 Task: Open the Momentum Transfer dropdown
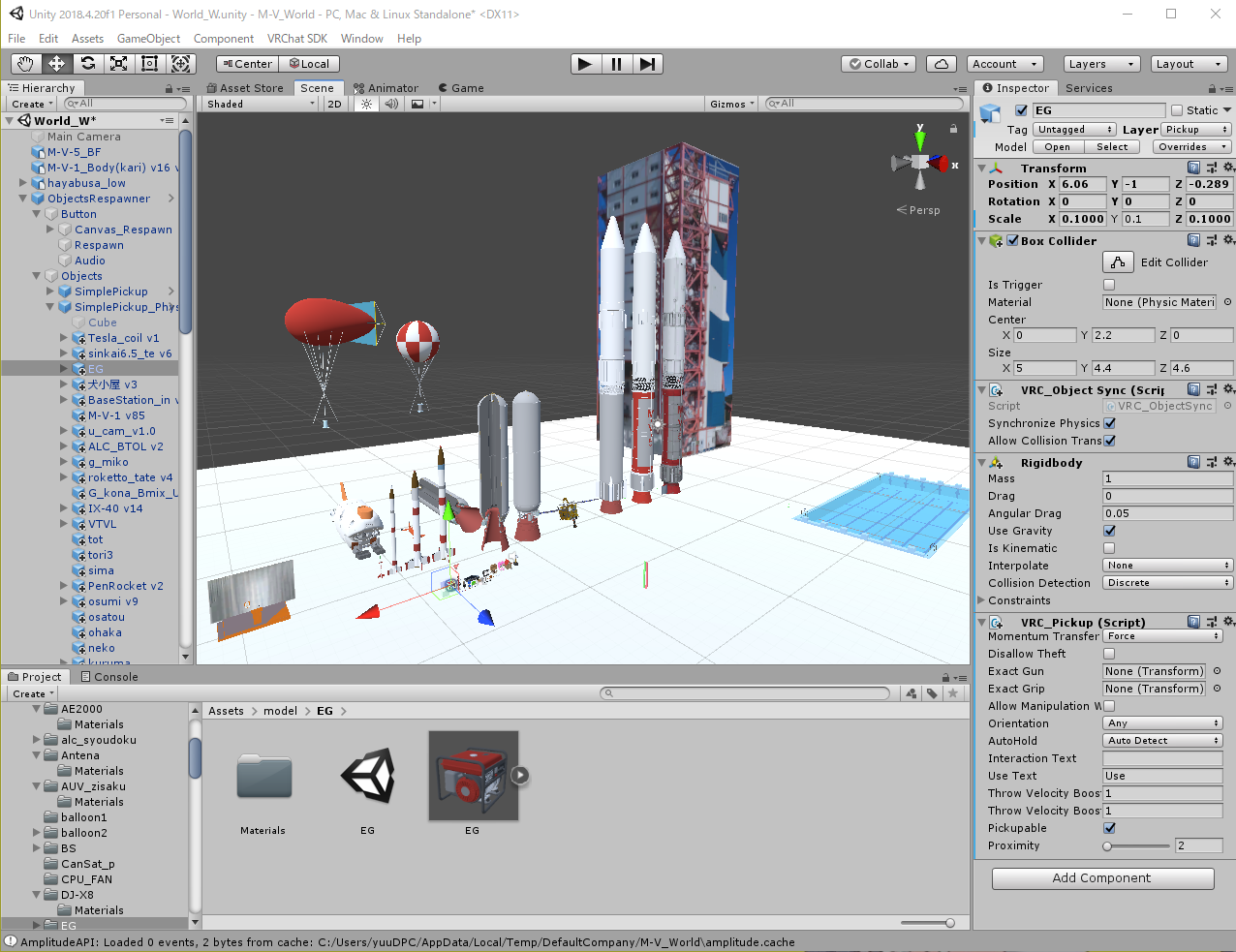pyautogui.click(x=1163, y=636)
